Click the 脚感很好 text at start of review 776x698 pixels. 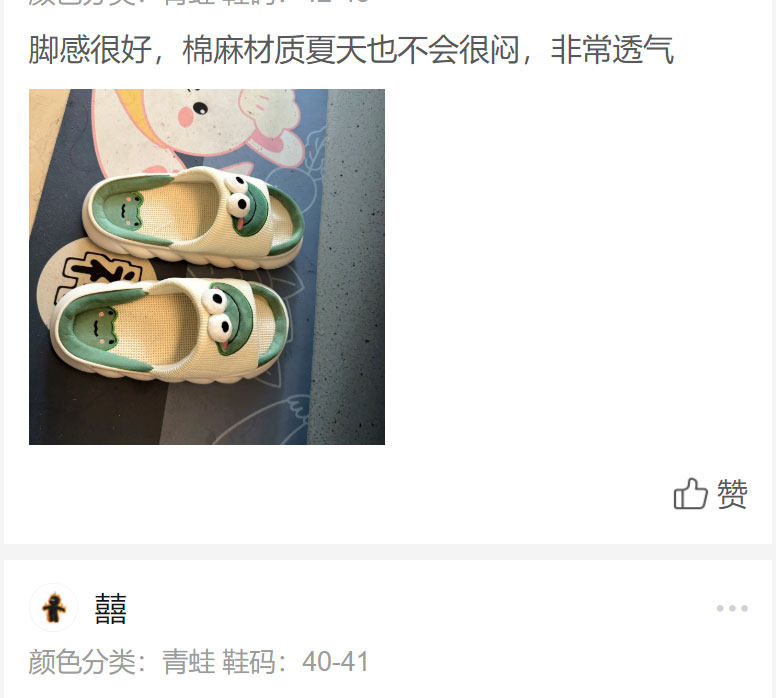coord(90,50)
